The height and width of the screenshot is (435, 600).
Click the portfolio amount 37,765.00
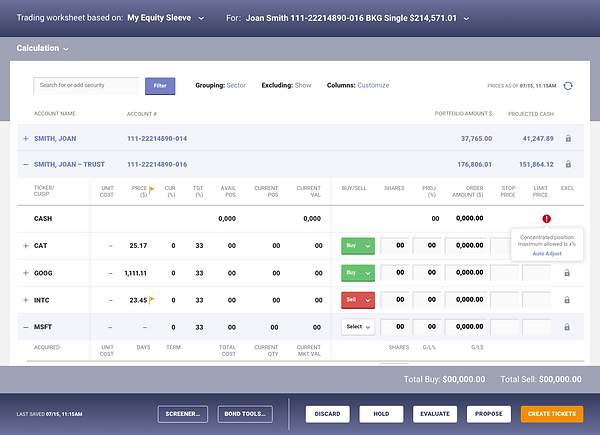(476, 138)
